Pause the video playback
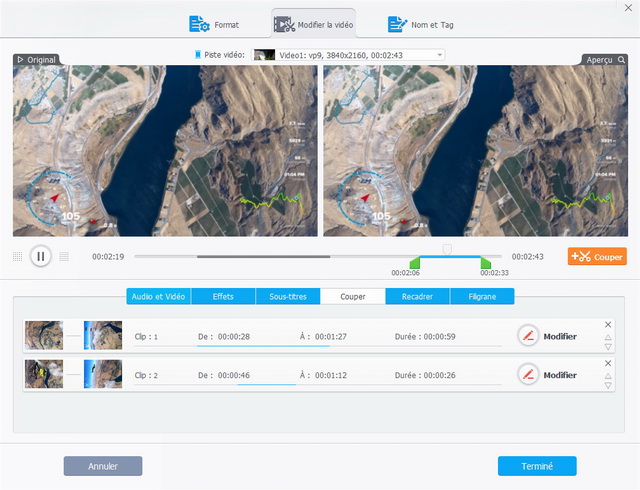 (40, 256)
